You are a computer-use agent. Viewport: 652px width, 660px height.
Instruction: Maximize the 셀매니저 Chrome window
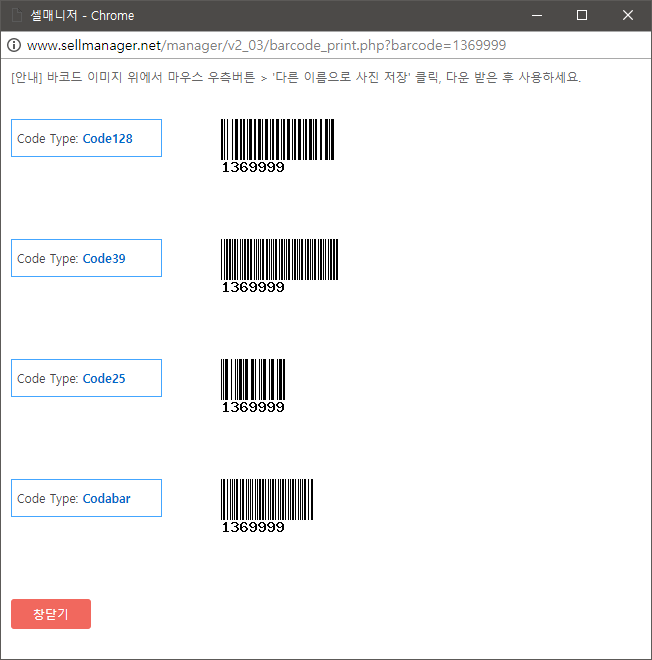pyautogui.click(x=582, y=16)
